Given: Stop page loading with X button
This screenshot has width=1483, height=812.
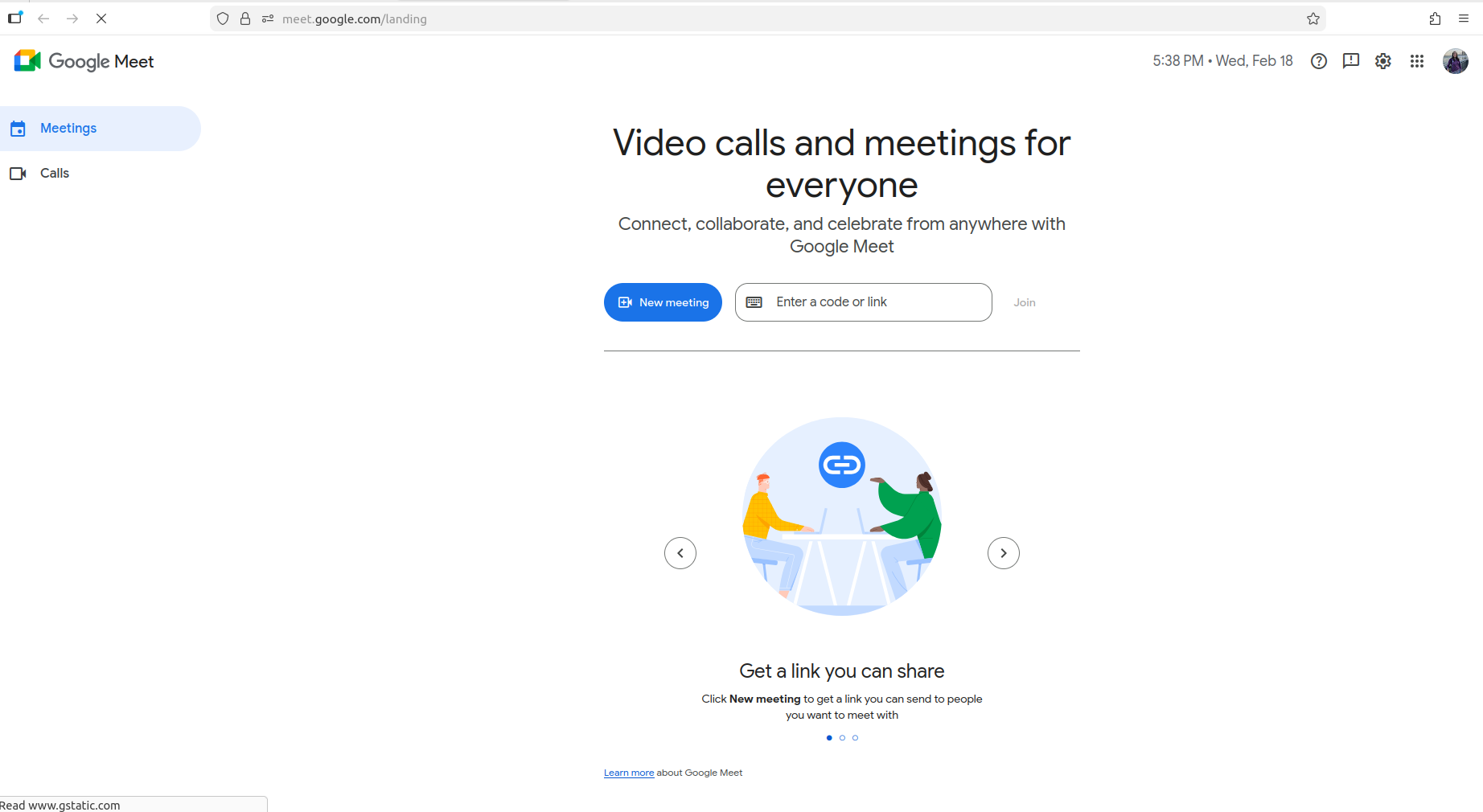Looking at the screenshot, I should point(101,18).
